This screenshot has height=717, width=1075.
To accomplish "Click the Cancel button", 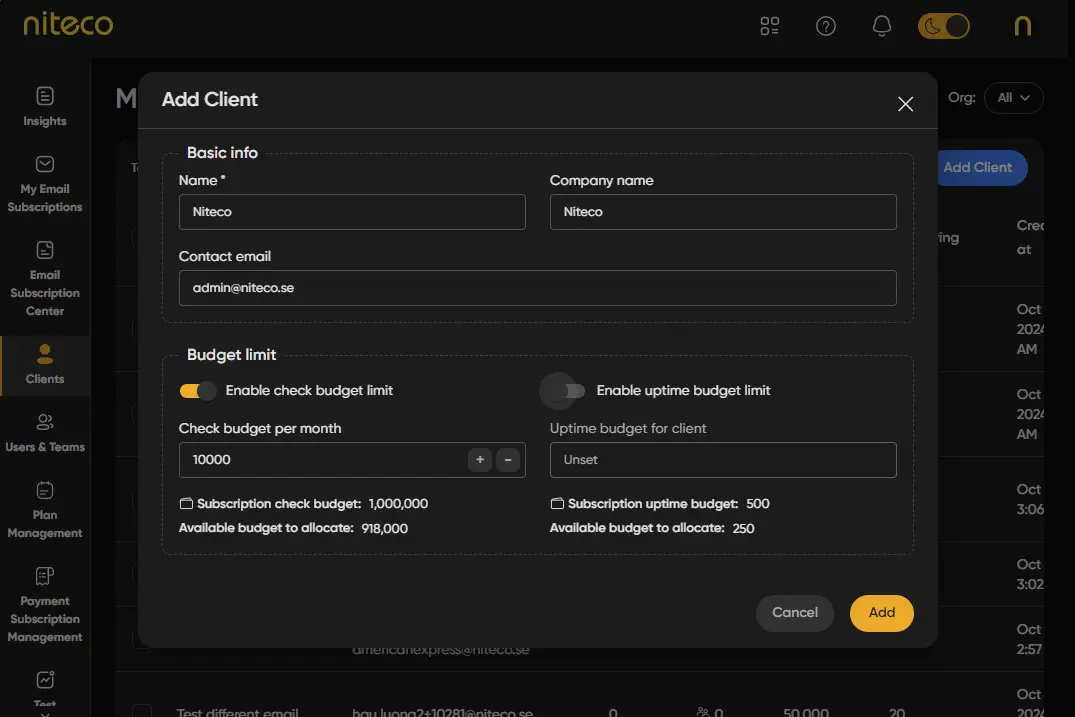I will coord(795,613).
